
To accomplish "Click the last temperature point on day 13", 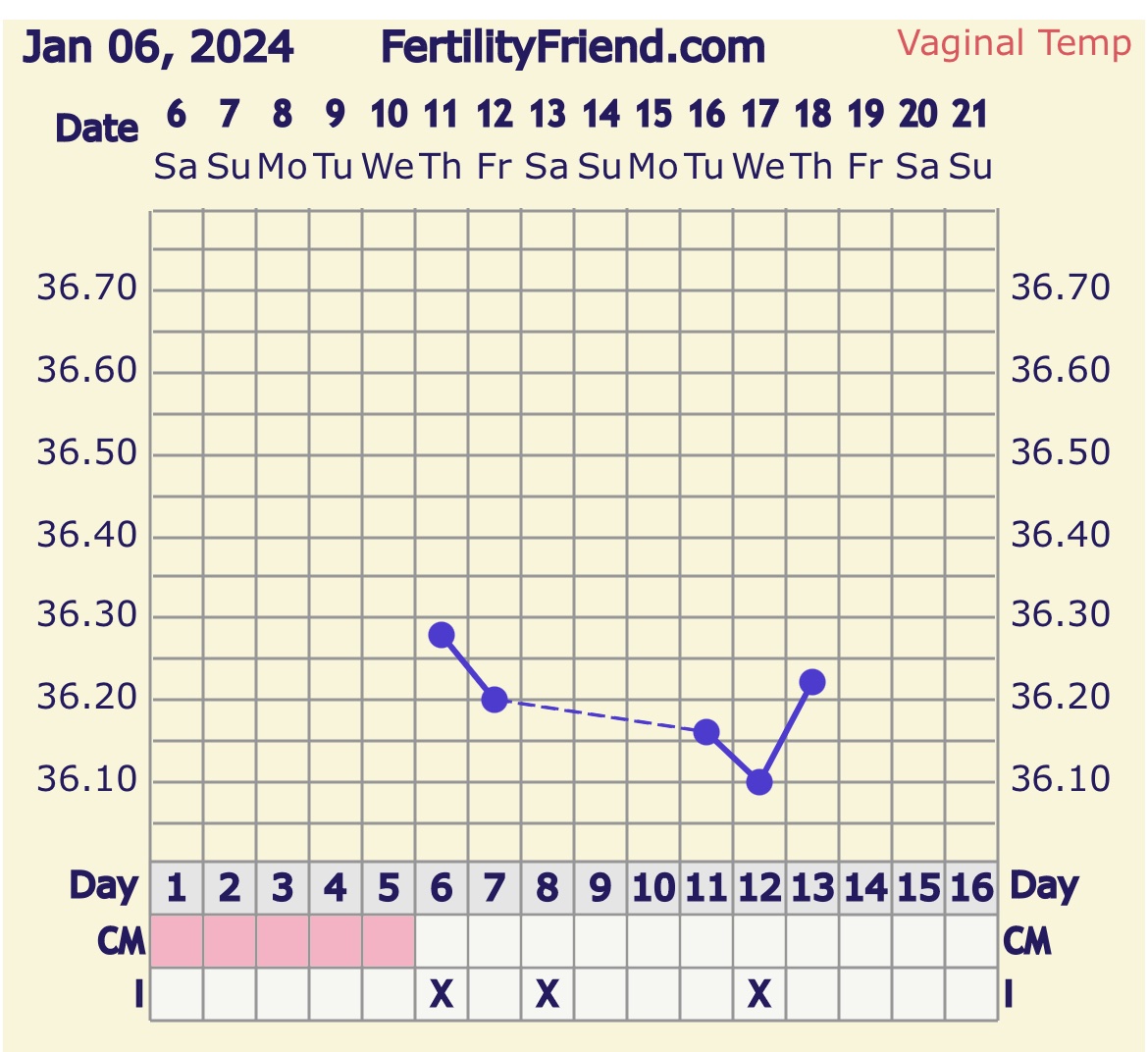I will (812, 682).
